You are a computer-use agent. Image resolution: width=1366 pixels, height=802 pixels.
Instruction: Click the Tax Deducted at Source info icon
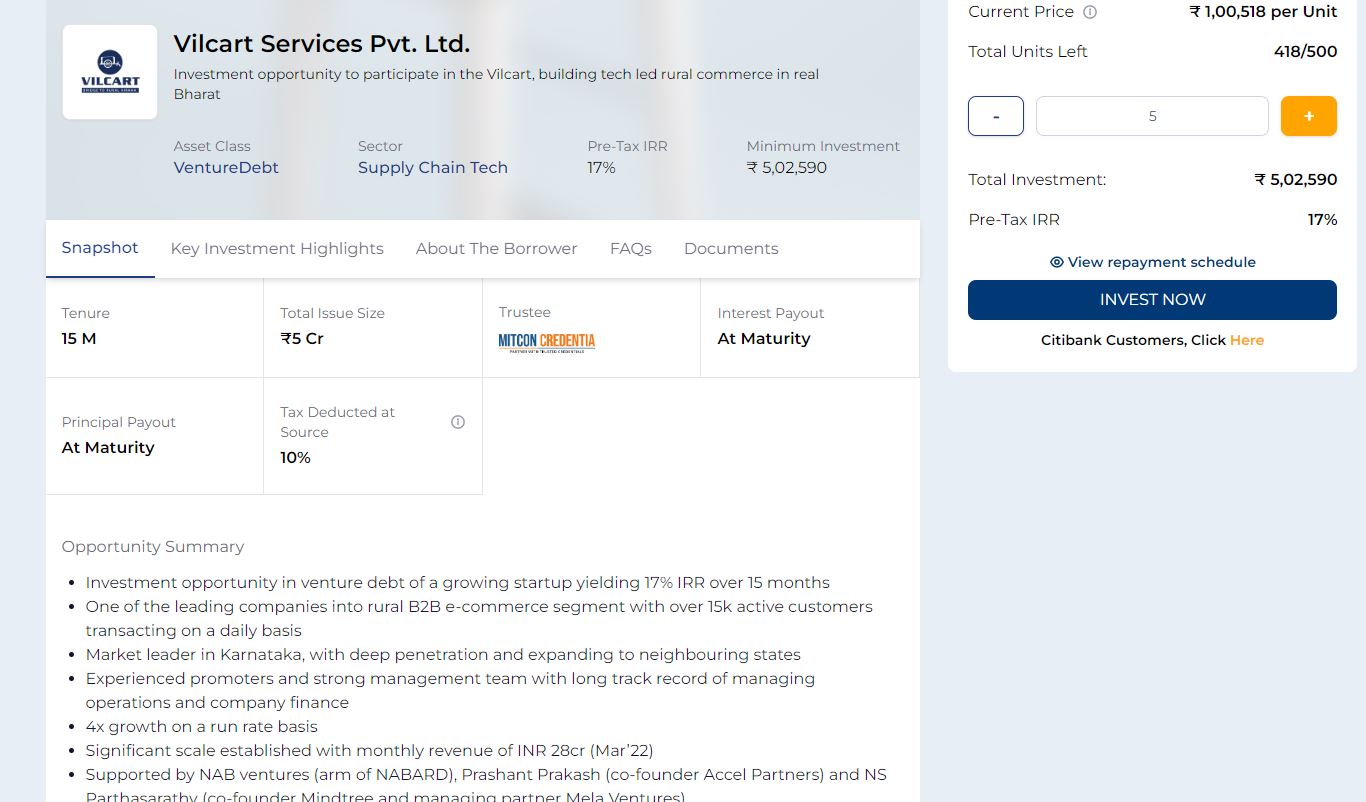pyautogui.click(x=458, y=422)
